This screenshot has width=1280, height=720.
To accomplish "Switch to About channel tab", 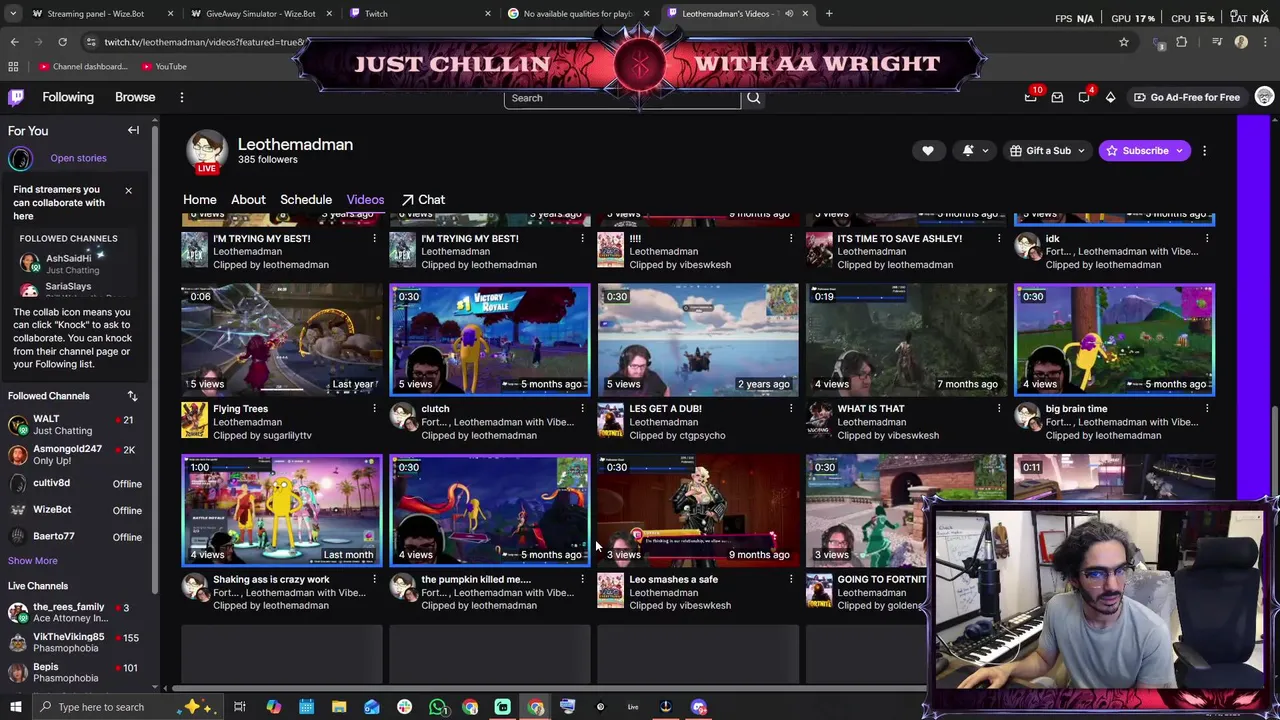I will 248,200.
